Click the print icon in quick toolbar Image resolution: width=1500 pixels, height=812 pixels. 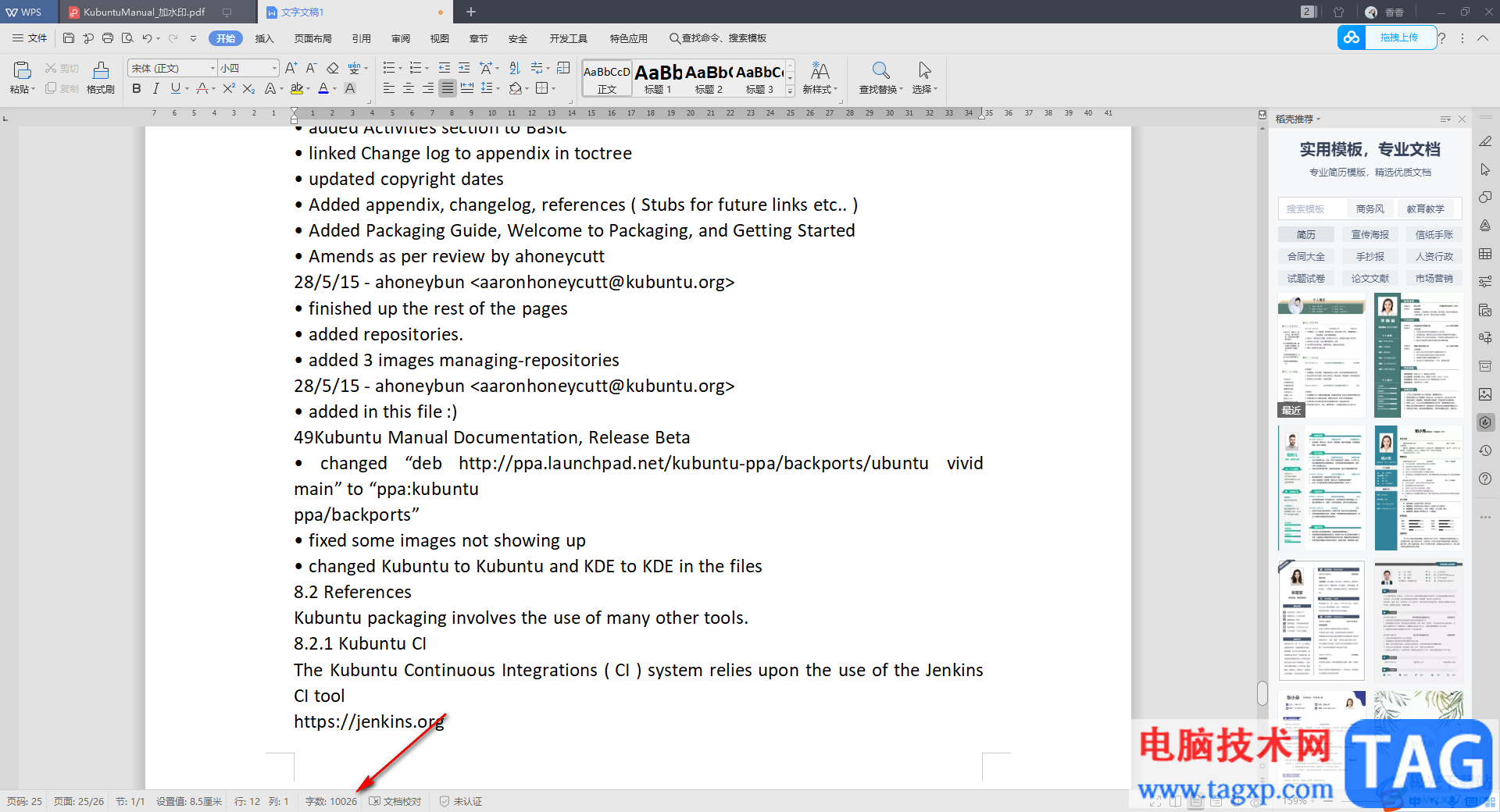coord(108,38)
